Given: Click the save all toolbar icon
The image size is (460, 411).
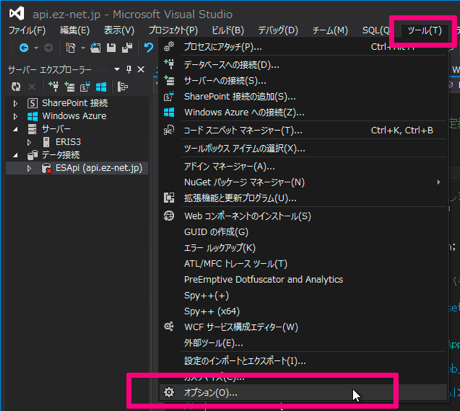Looking at the screenshot, I should (x=127, y=48).
